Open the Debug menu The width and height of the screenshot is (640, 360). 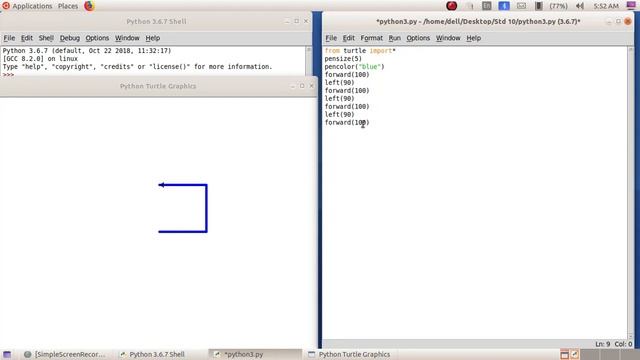tap(69, 38)
